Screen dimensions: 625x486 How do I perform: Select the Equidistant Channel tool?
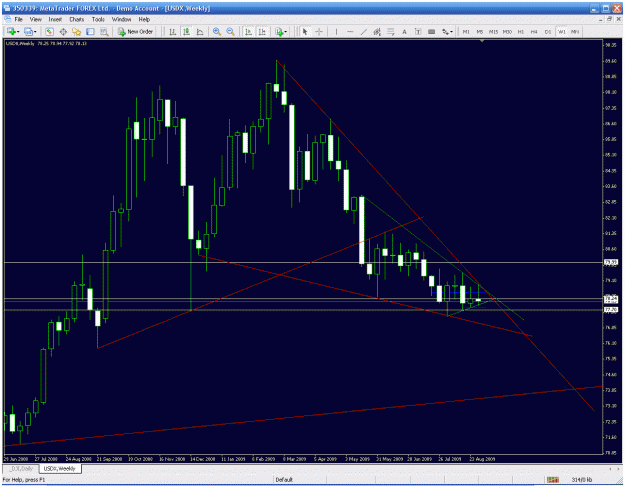(x=377, y=31)
